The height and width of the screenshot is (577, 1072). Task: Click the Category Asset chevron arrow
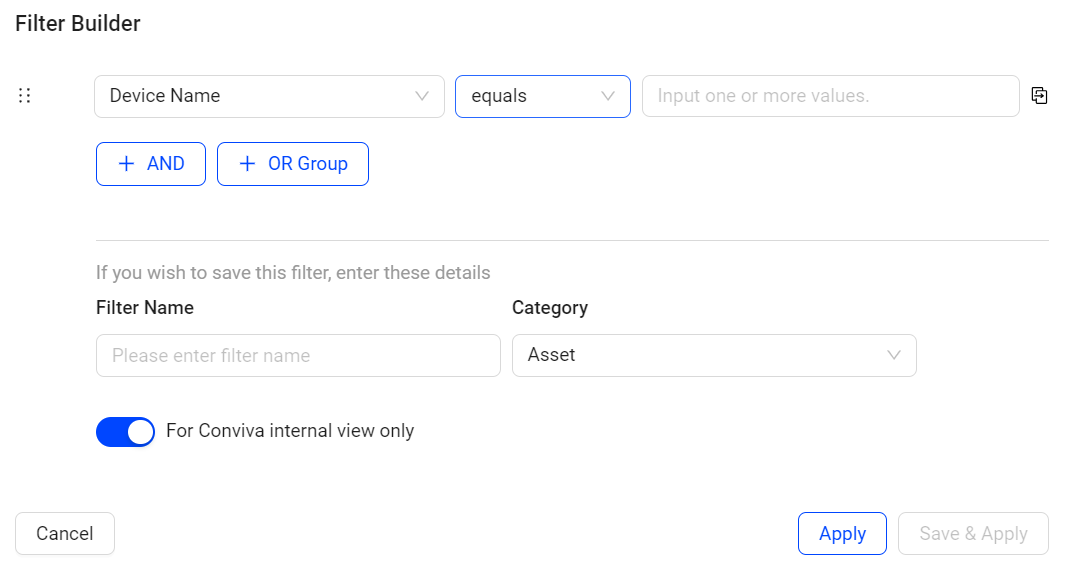(894, 355)
